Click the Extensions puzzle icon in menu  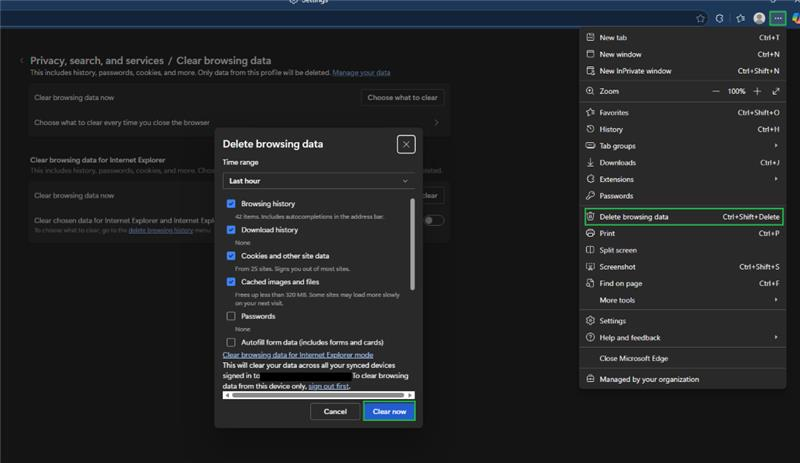pyautogui.click(x=590, y=179)
